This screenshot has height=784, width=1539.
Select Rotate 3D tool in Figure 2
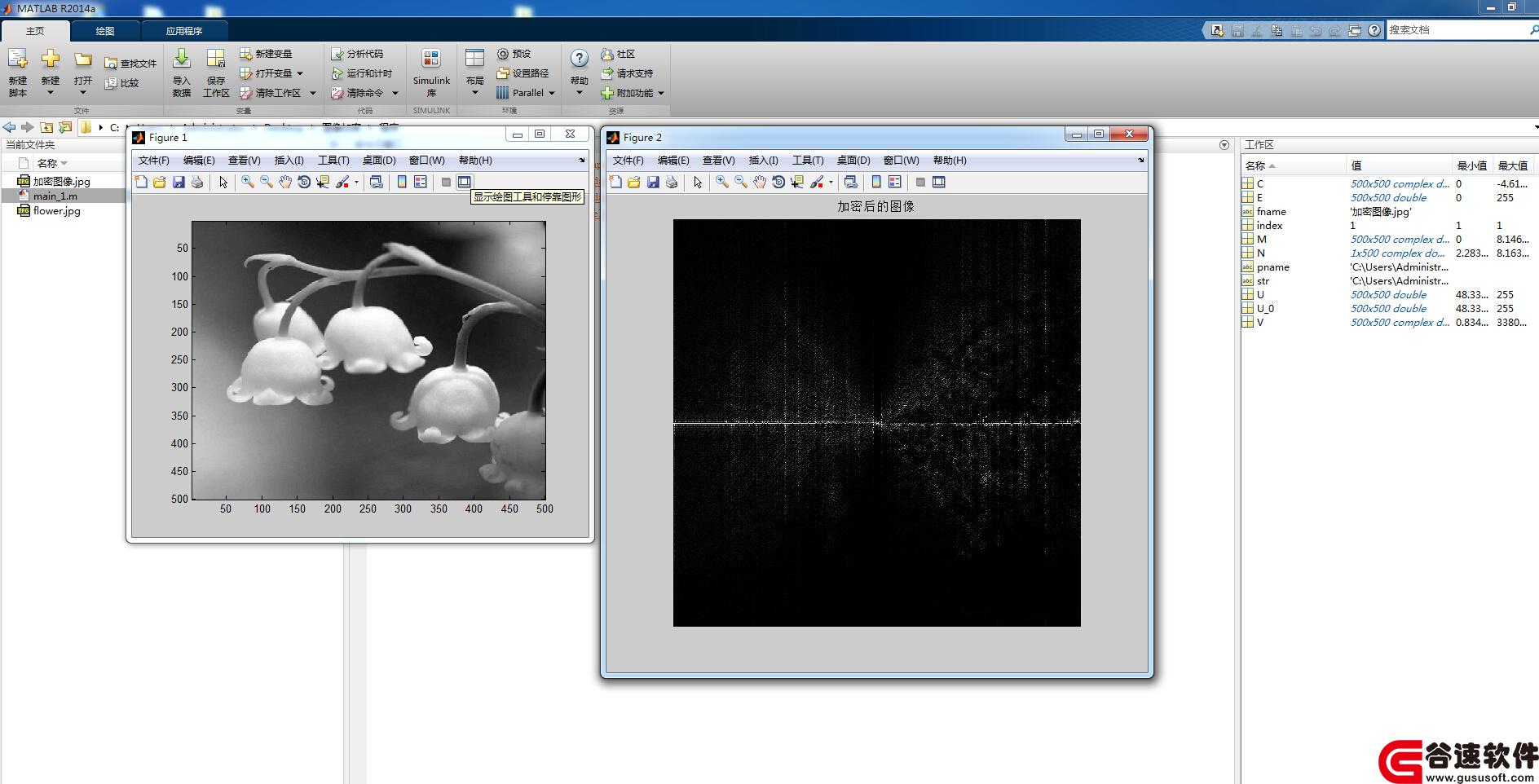pyautogui.click(x=778, y=182)
